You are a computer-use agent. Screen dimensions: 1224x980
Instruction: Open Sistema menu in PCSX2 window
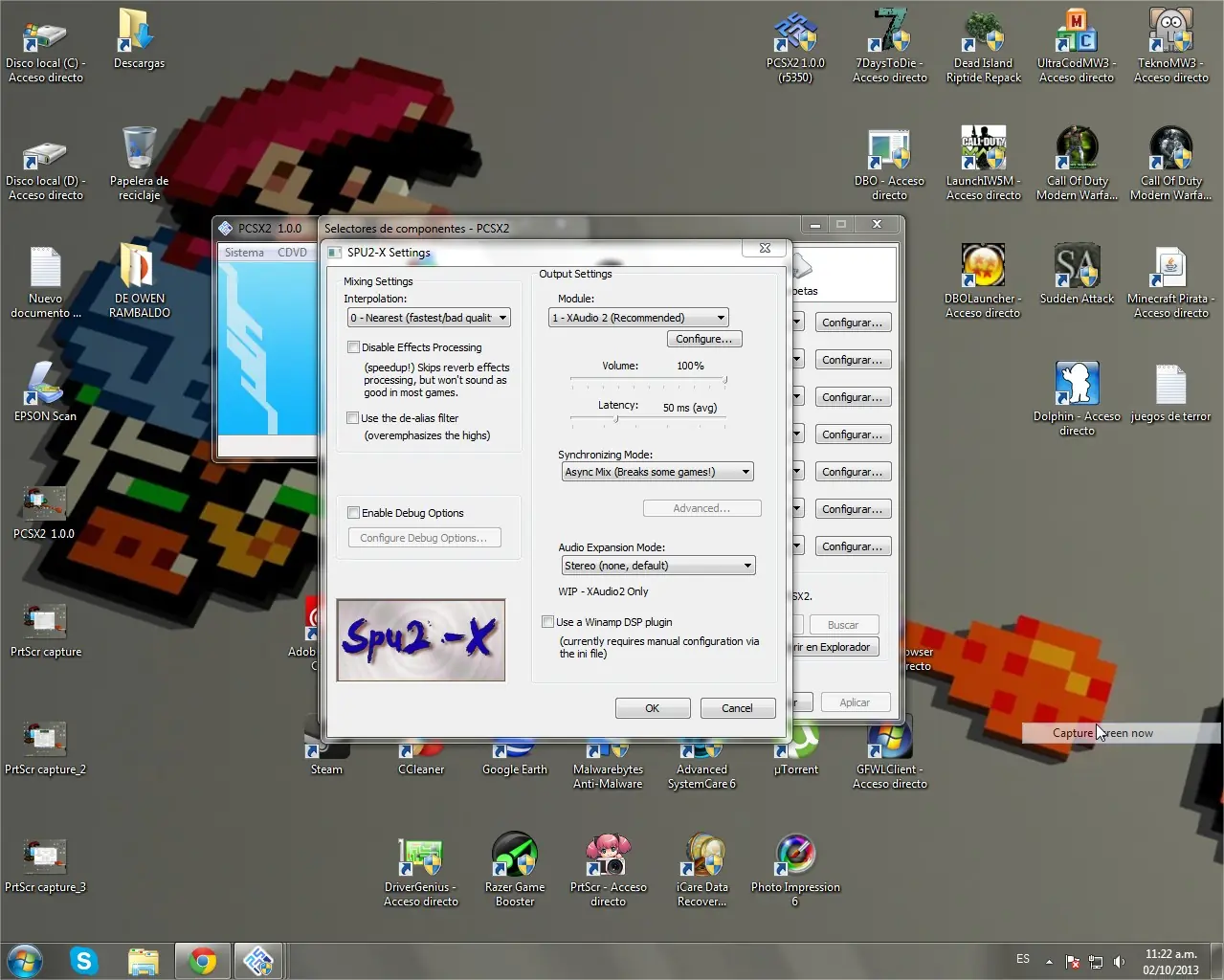(244, 253)
